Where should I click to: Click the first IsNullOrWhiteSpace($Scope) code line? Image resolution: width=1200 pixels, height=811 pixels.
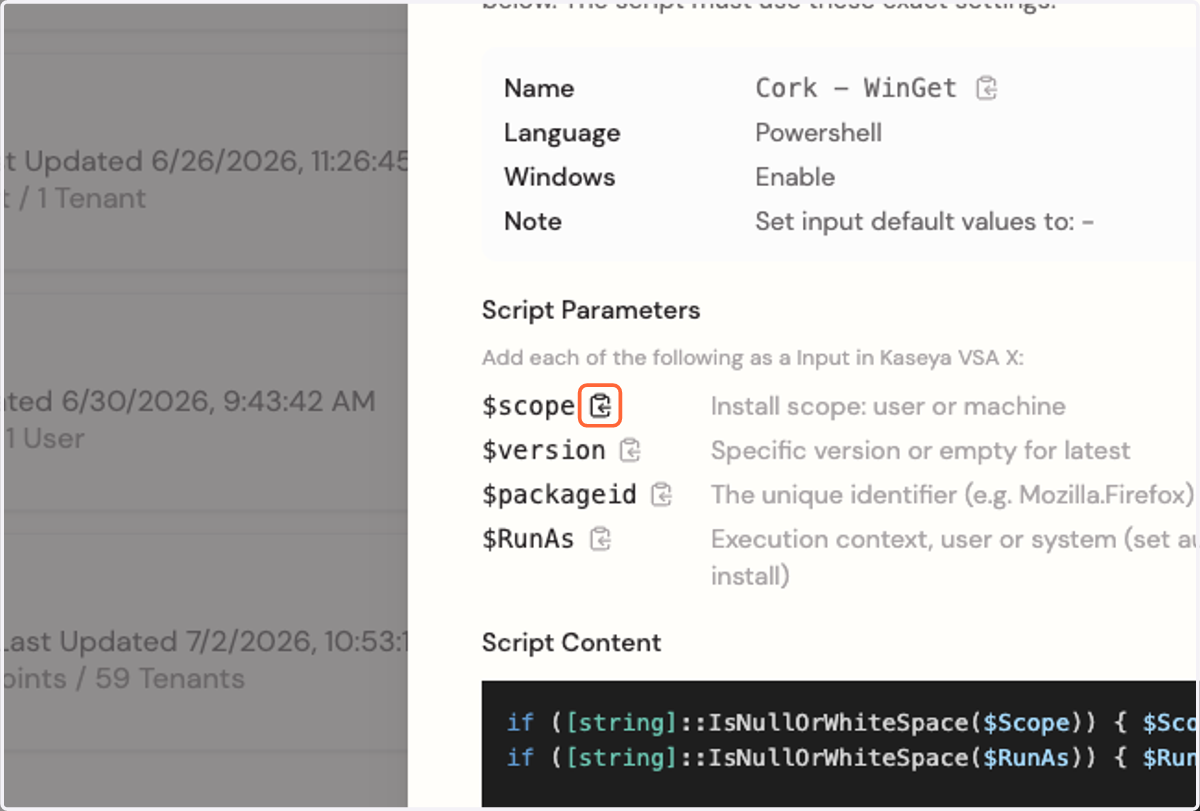[x=851, y=722]
